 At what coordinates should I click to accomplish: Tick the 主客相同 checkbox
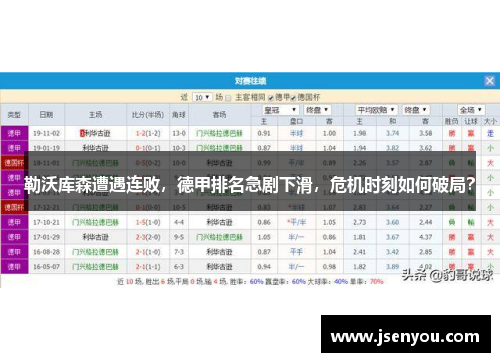[x=228, y=98]
